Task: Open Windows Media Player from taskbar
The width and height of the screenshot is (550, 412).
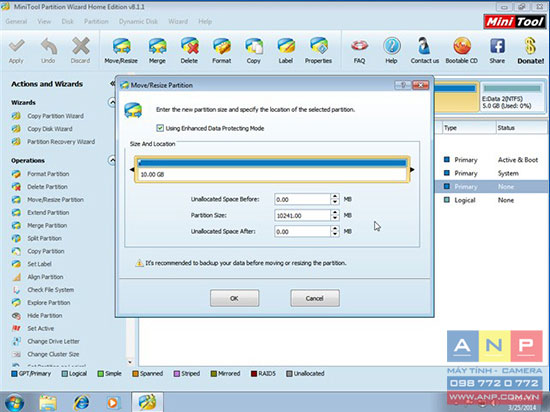Action: coord(112,403)
